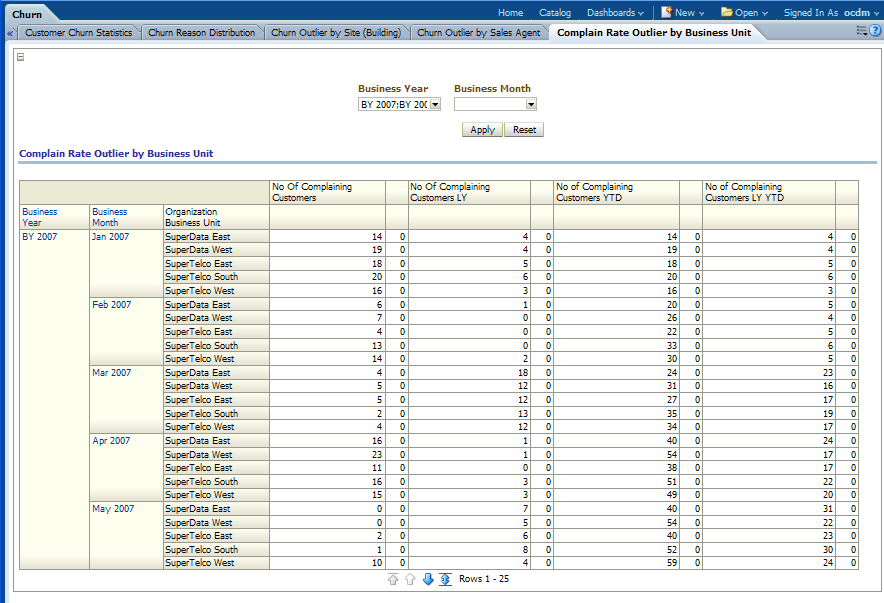Open the Business Year dropdown
This screenshot has width=884, height=603.
[435, 104]
